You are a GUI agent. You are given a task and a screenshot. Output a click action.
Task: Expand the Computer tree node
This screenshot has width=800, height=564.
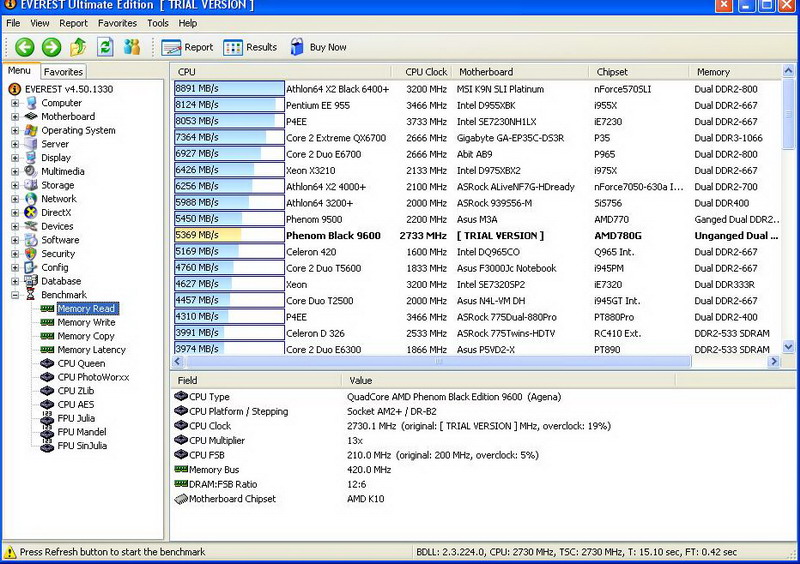[x=16, y=103]
